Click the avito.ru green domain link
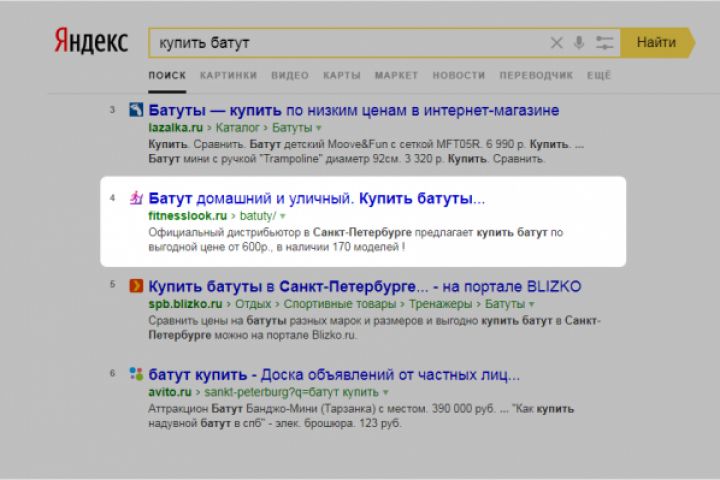 169,392
